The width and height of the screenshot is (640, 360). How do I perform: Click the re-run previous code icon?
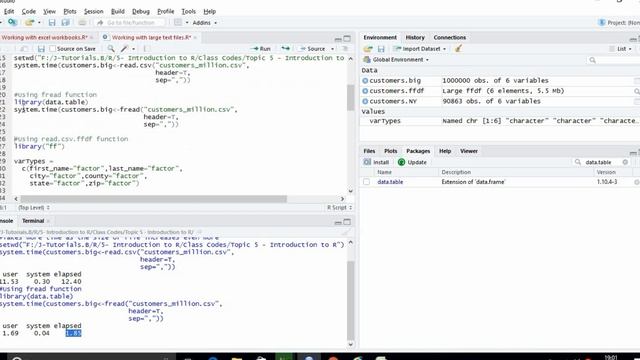(x=285, y=49)
